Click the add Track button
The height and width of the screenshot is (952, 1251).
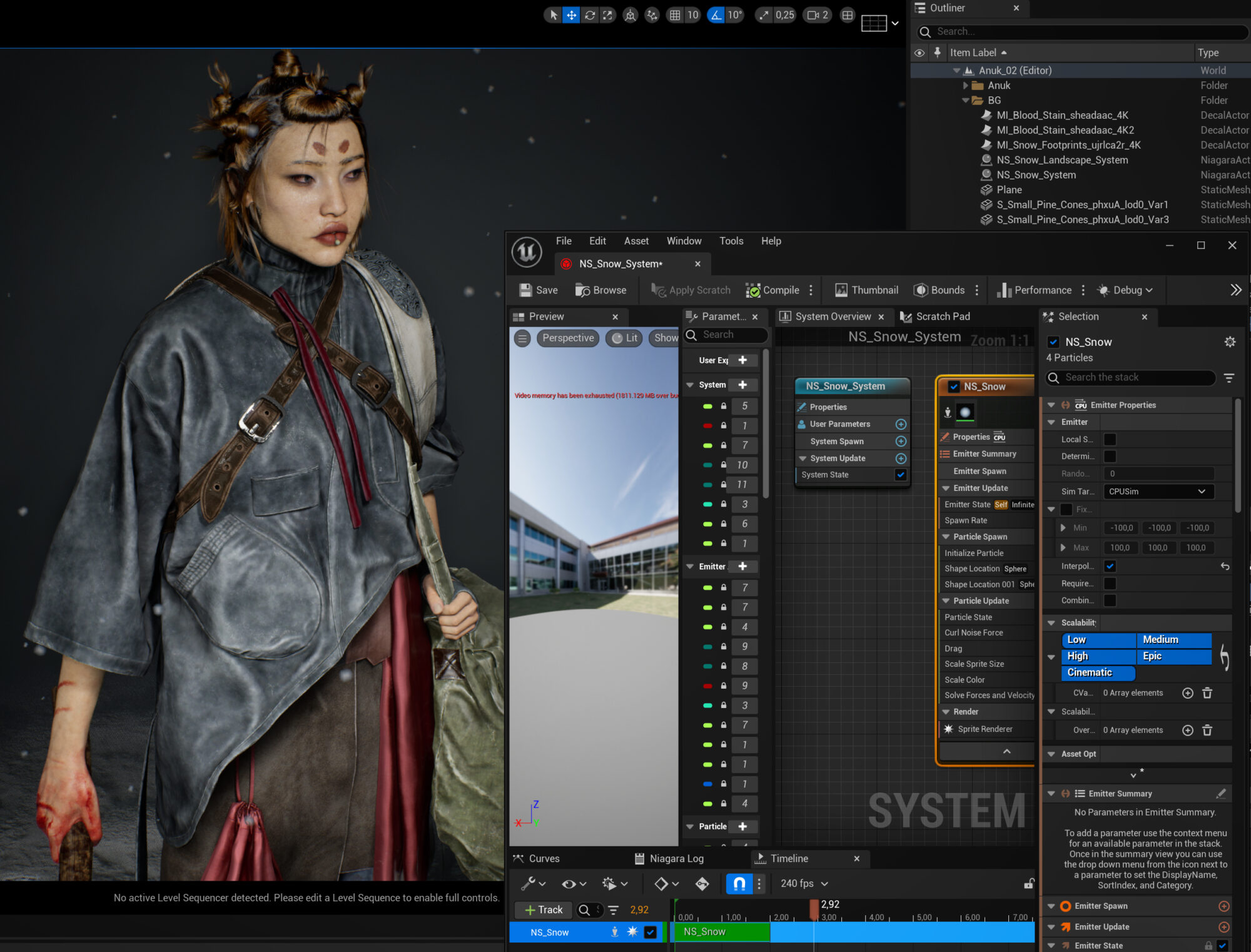(543, 909)
